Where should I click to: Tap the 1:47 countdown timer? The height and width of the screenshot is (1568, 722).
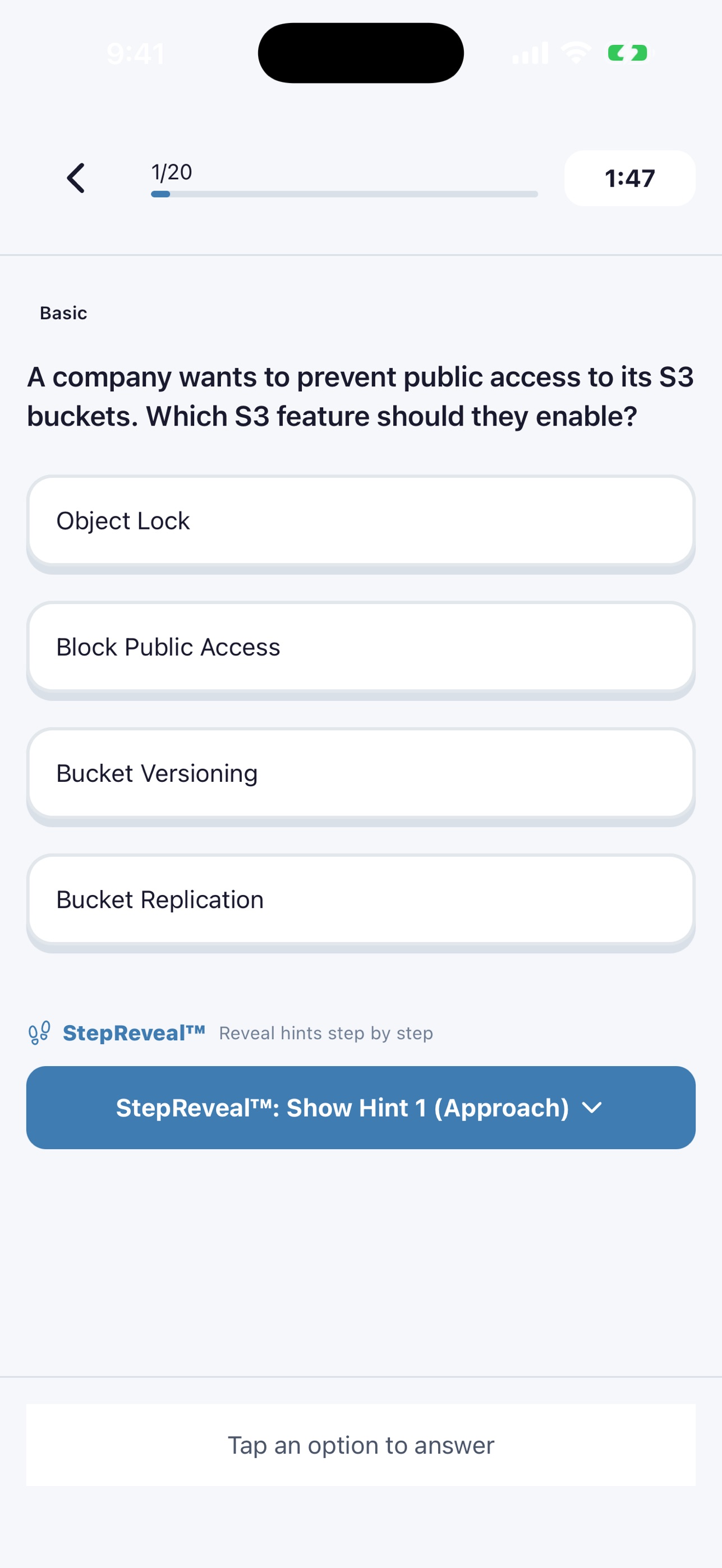pos(629,178)
